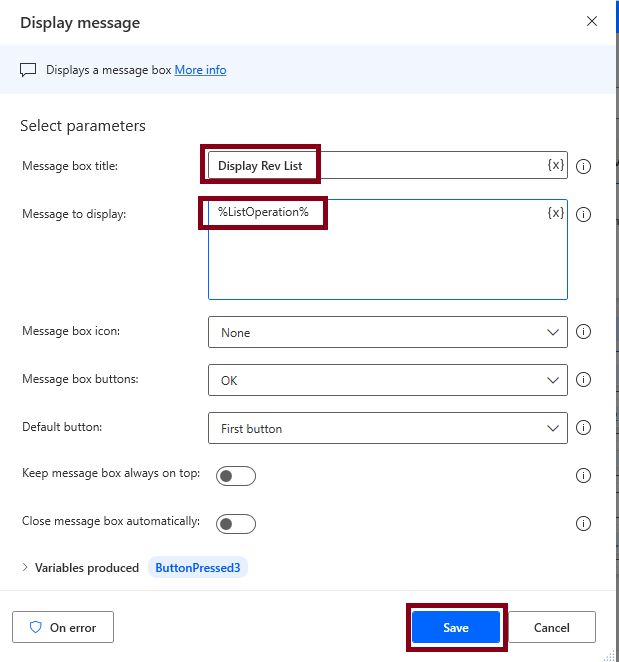The width and height of the screenshot is (619, 662).
Task: Click the info icon beside Message box title
Action: [x=584, y=166]
